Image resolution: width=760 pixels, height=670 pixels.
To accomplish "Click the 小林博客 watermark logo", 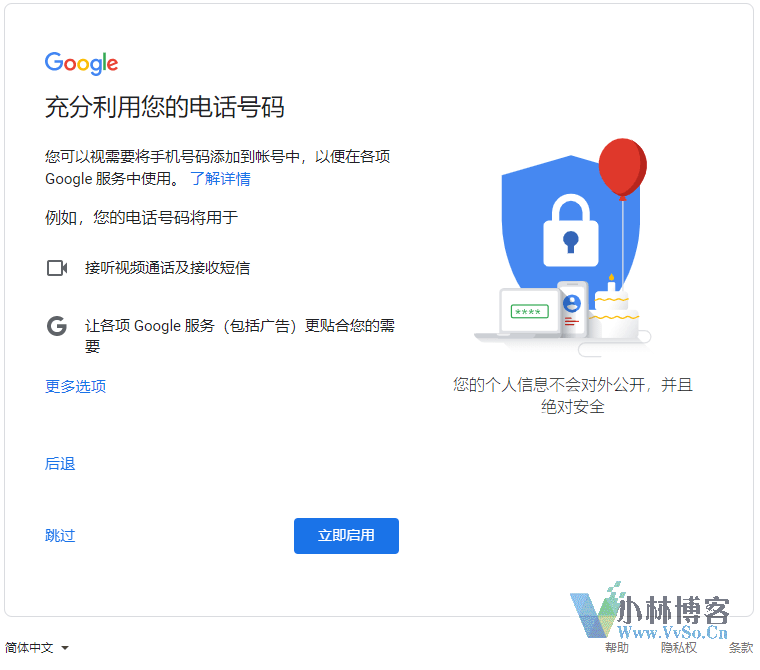I will click(x=650, y=611).
